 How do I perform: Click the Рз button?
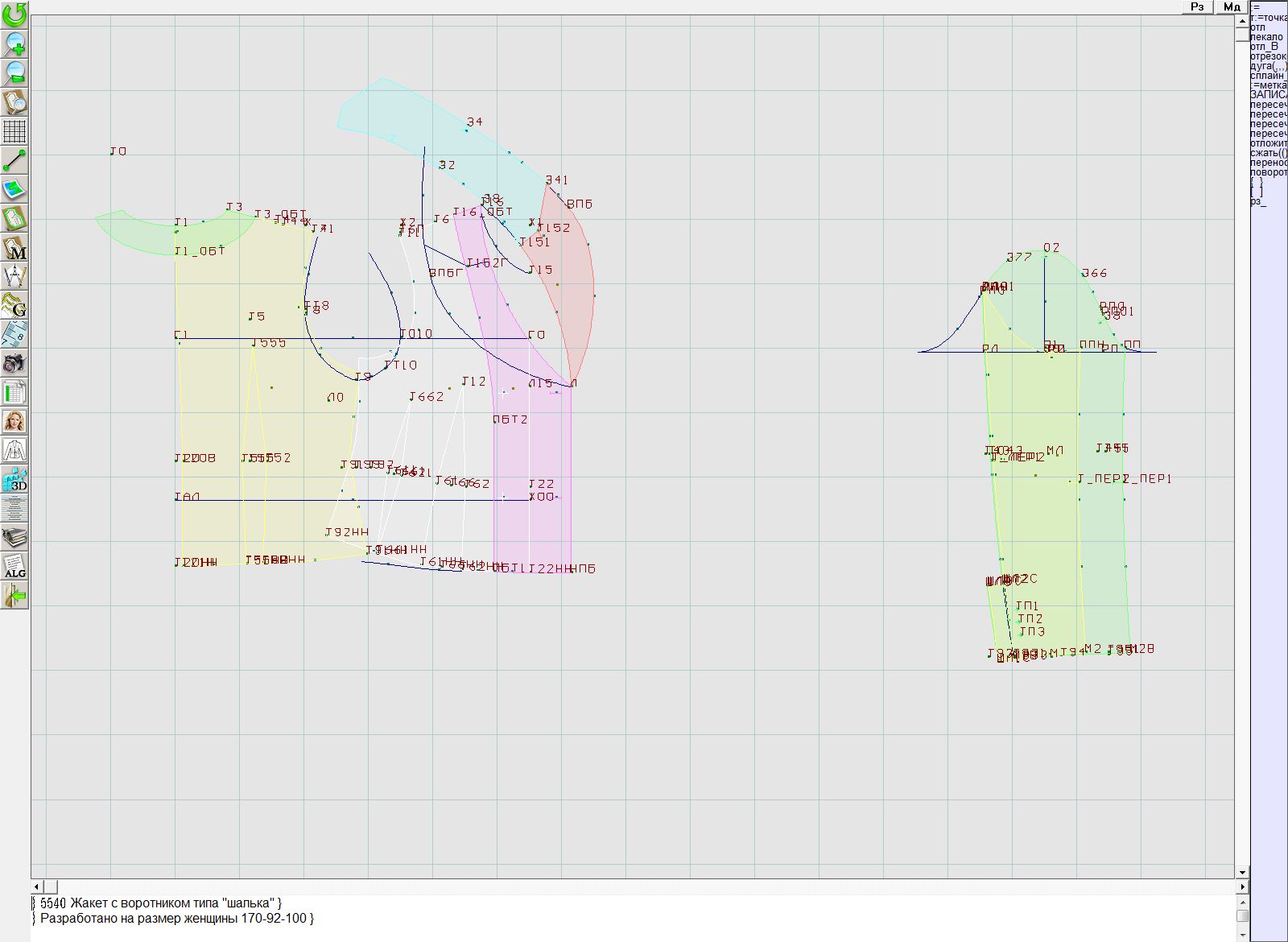pos(1197,6)
